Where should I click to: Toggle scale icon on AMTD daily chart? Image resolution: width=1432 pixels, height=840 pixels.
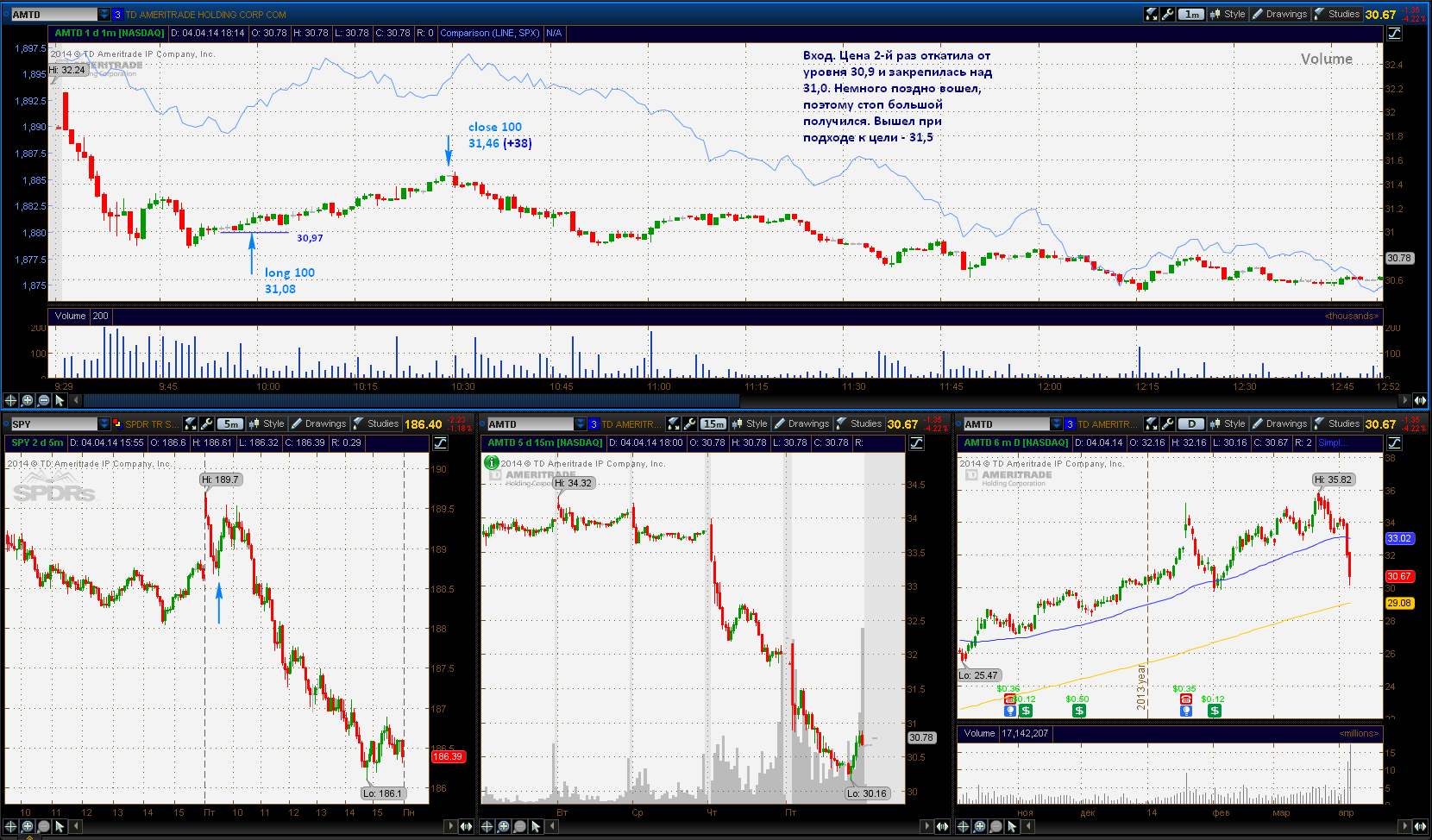1394,442
